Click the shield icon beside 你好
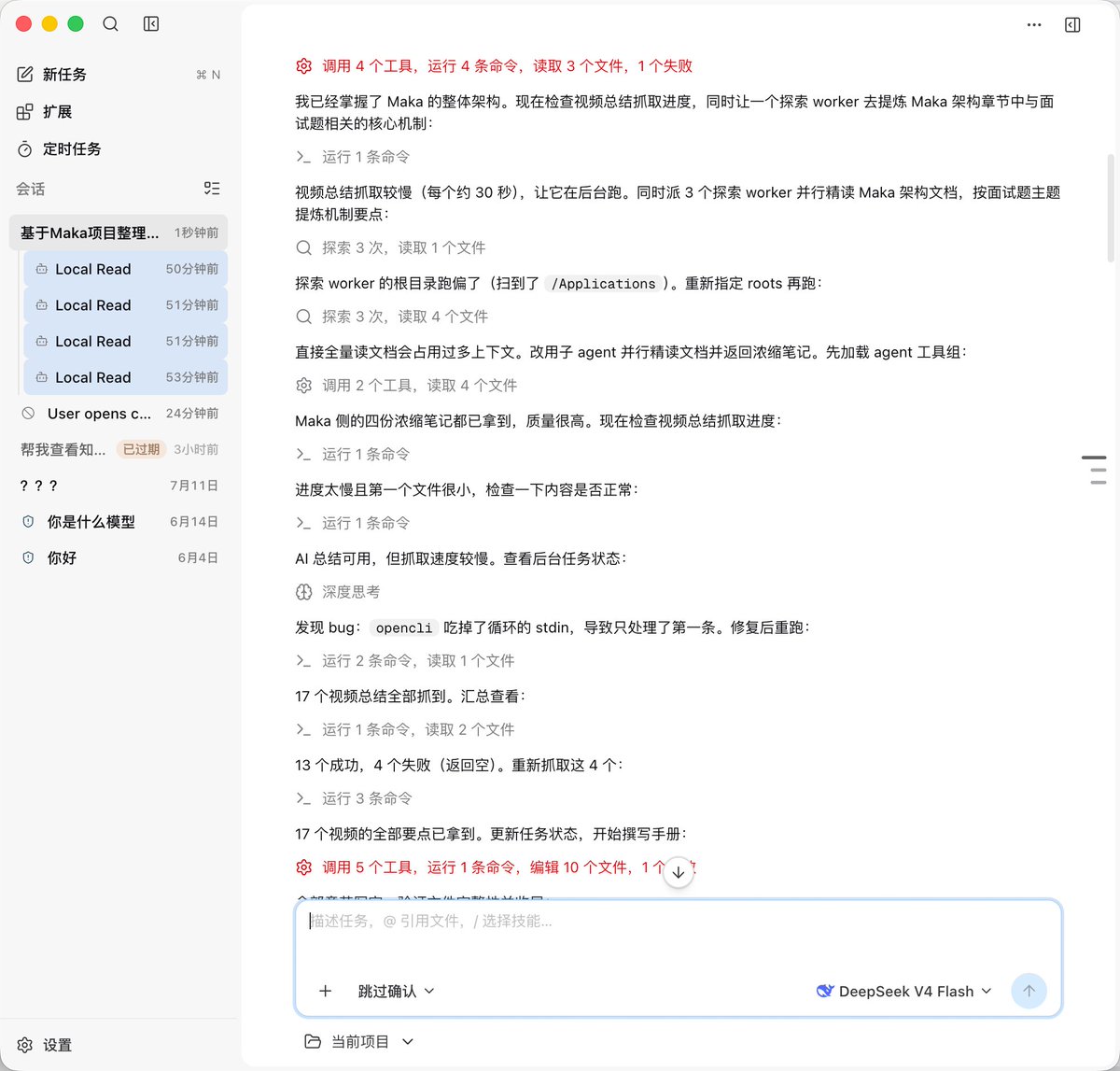This screenshot has height=1071, width=1120. click(28, 557)
